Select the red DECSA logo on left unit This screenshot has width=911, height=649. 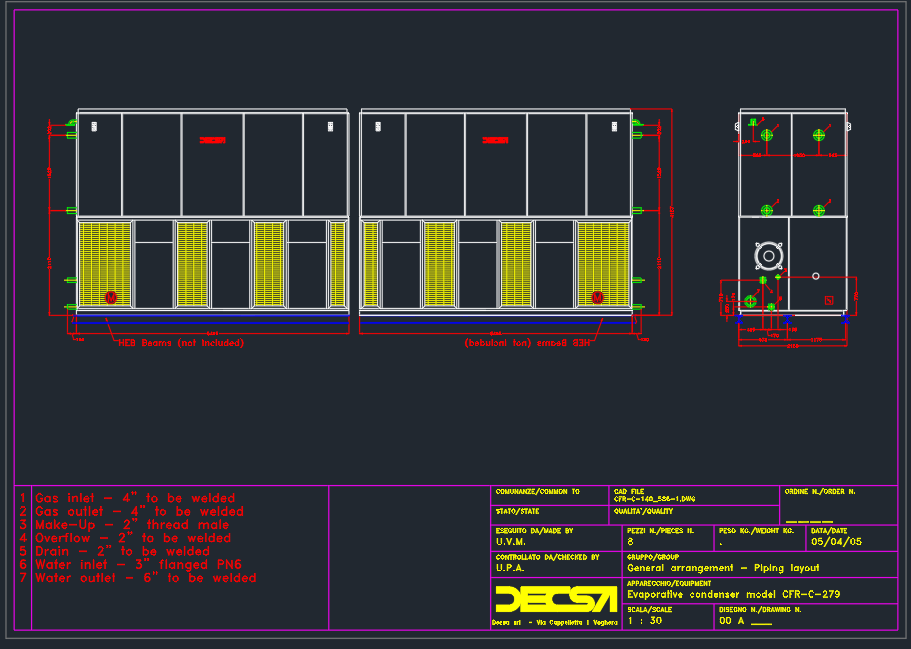(212, 140)
